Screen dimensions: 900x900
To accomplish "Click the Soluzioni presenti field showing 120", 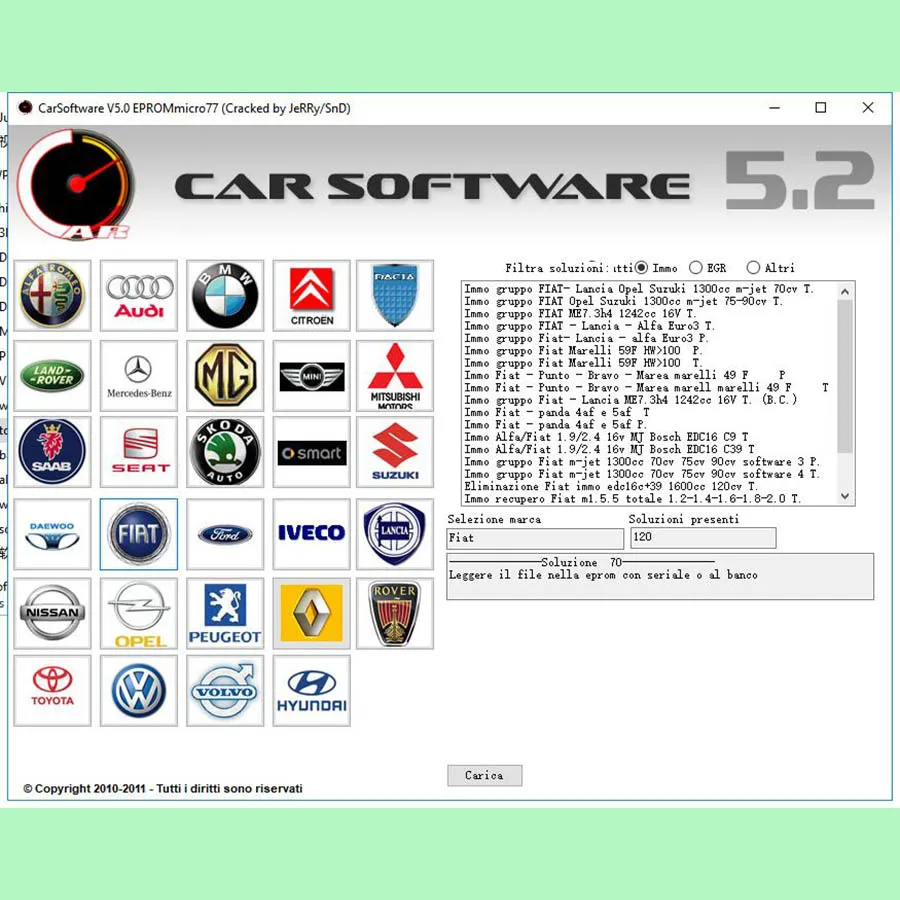I will pos(703,537).
